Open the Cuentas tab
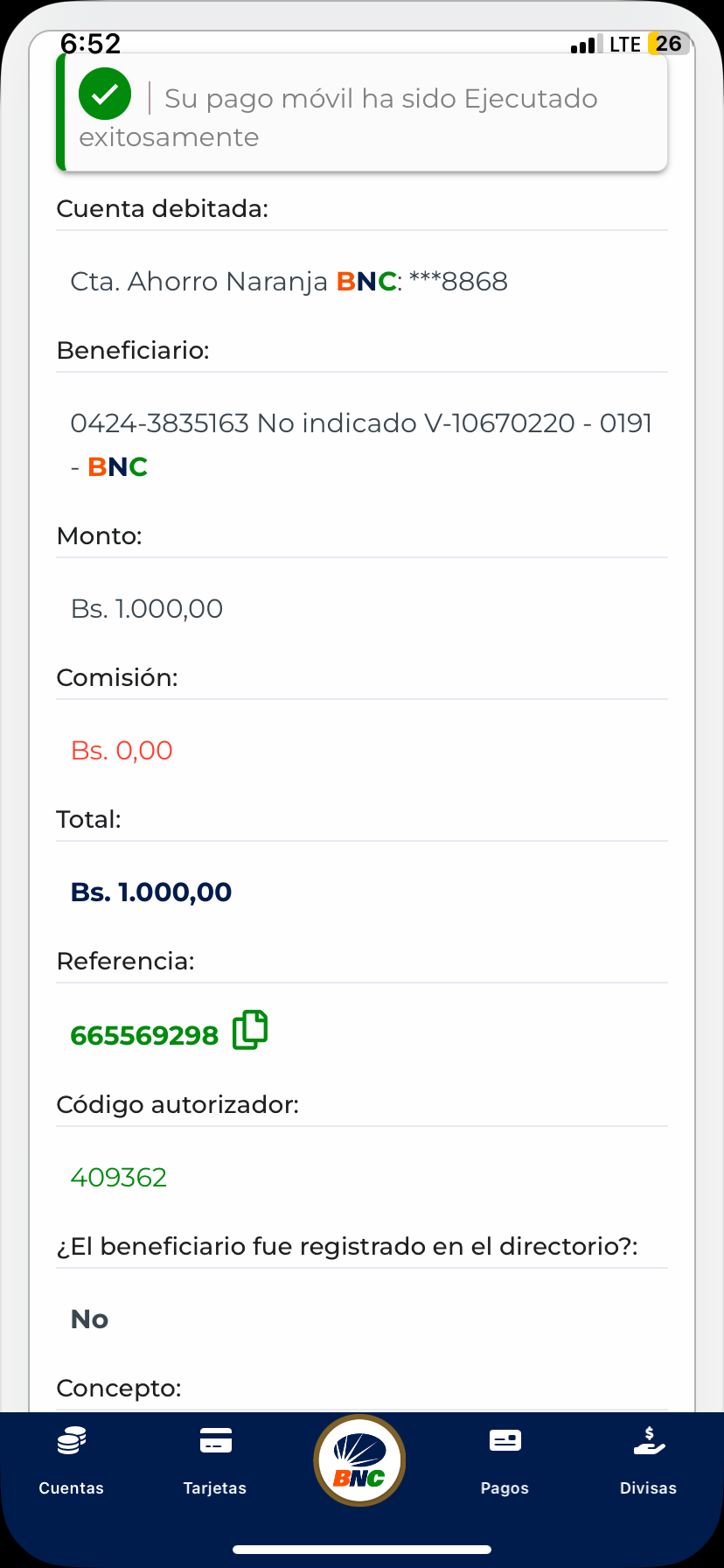 pos(72,1462)
